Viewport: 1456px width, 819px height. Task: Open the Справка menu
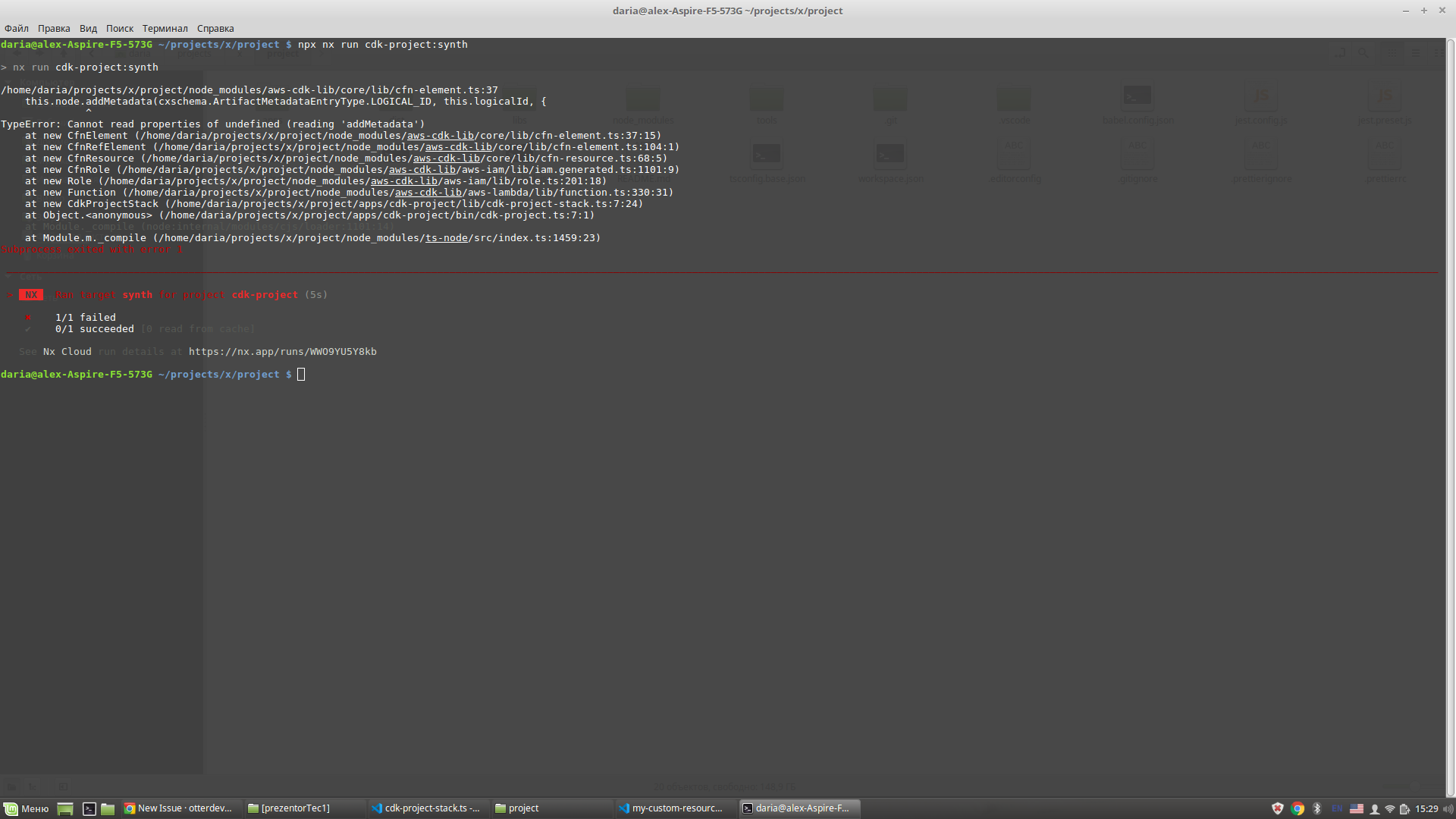(215, 28)
